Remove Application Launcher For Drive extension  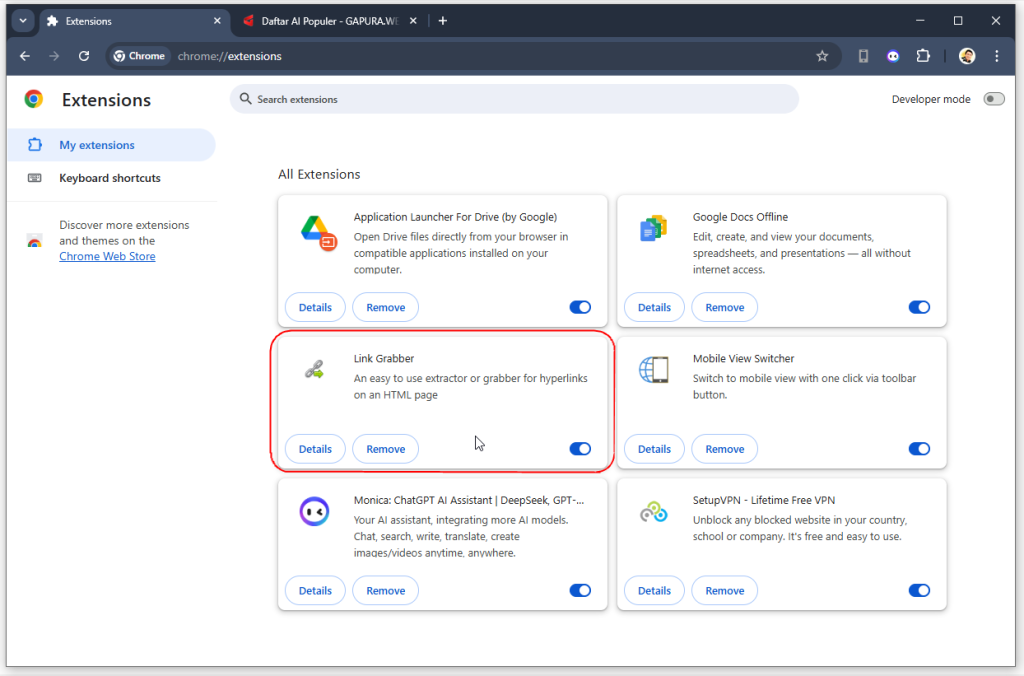pyautogui.click(x=385, y=308)
